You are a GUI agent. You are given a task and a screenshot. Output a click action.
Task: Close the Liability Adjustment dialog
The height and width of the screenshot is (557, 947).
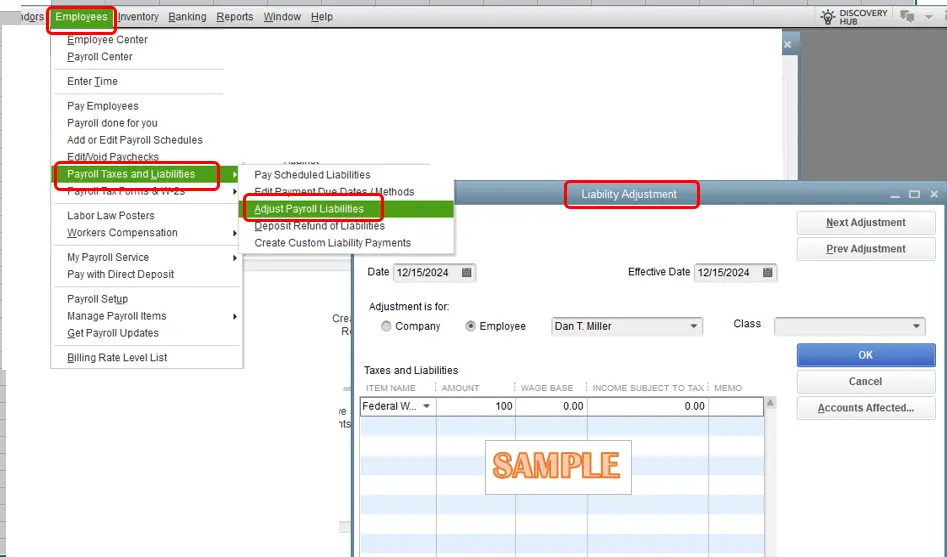(934, 194)
